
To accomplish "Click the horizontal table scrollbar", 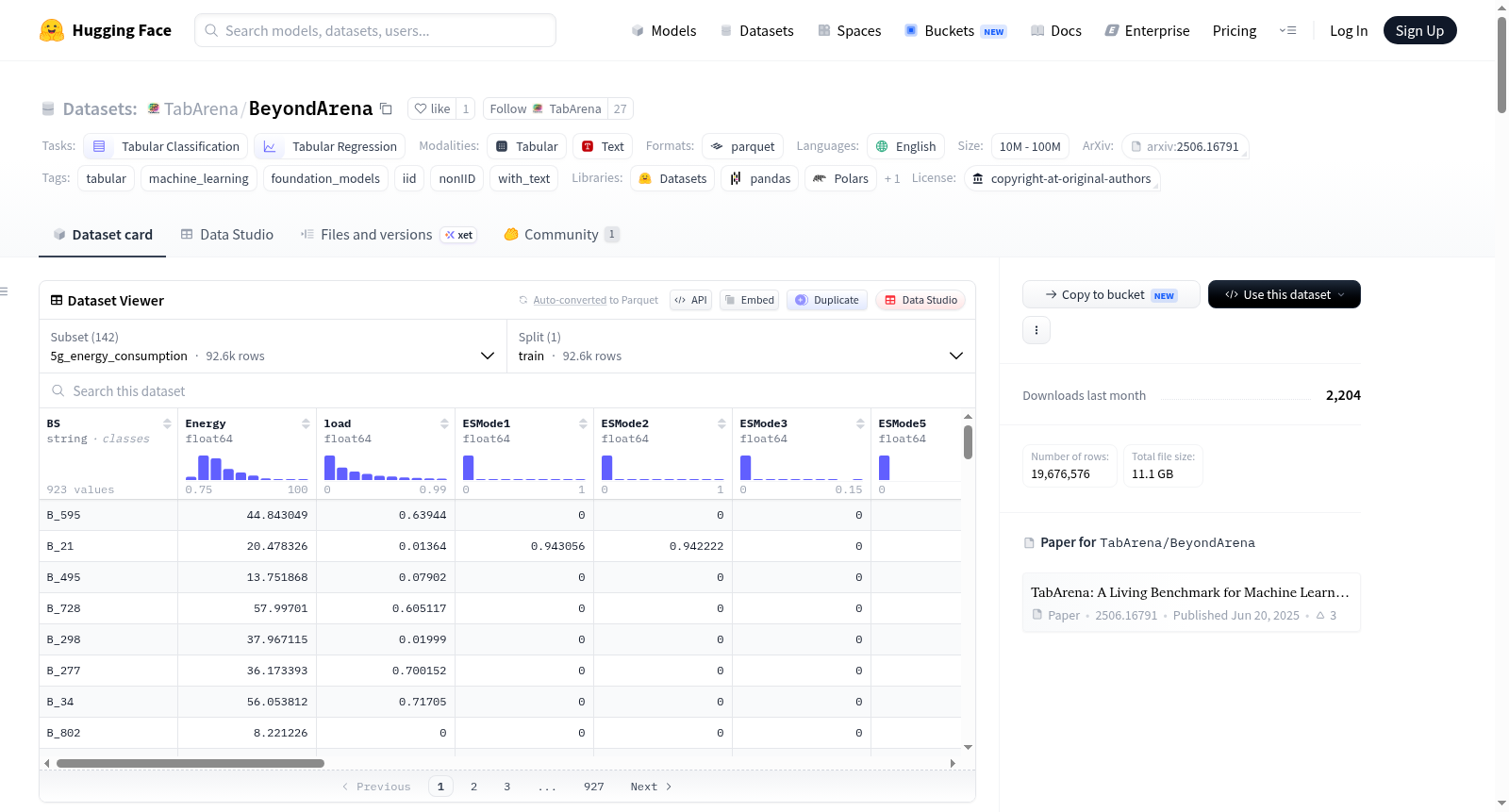I will (191, 763).
